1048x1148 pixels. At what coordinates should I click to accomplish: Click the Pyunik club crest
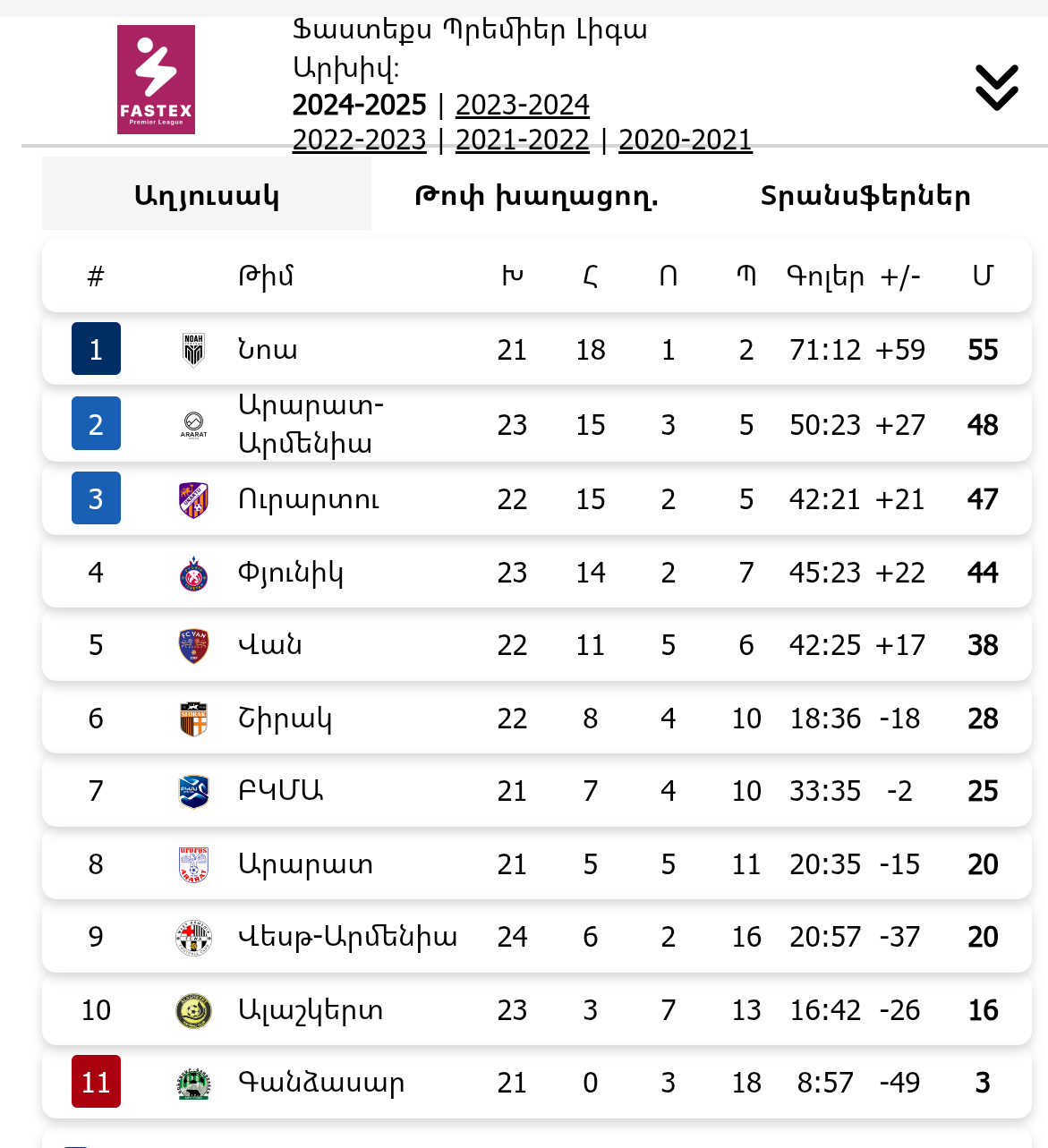pos(193,574)
